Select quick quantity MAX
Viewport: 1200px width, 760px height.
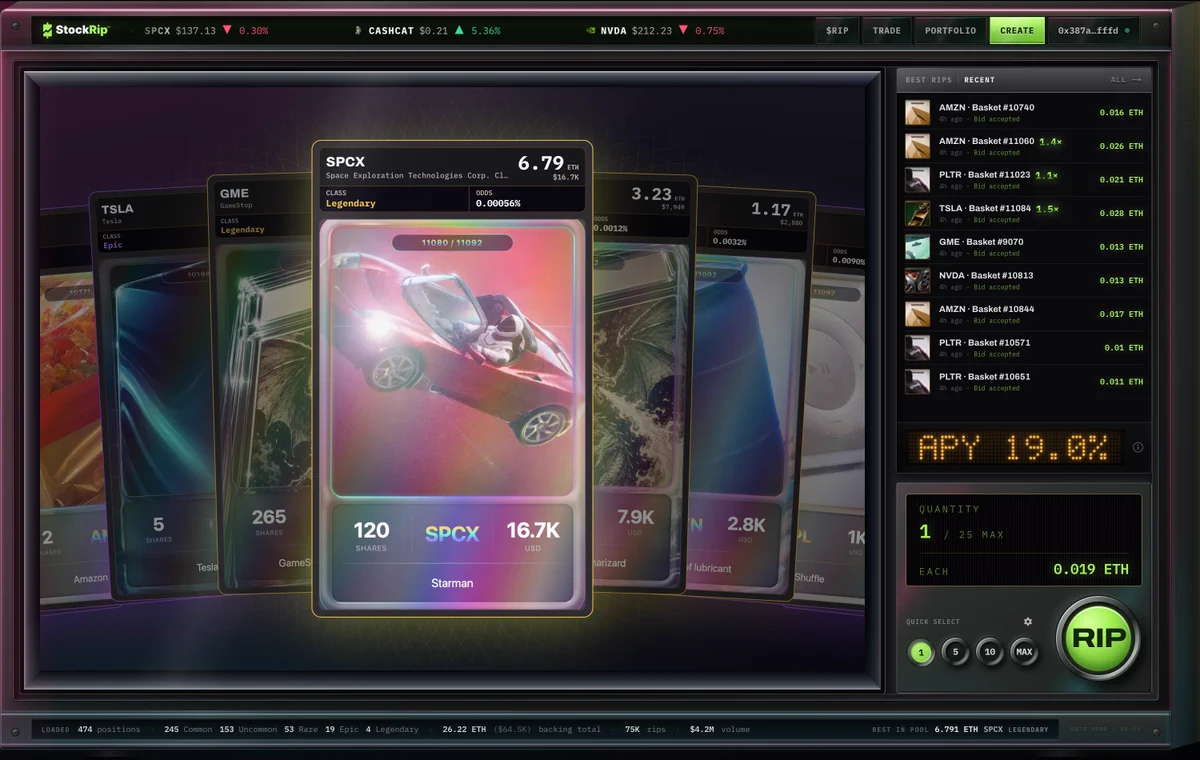(x=1024, y=653)
